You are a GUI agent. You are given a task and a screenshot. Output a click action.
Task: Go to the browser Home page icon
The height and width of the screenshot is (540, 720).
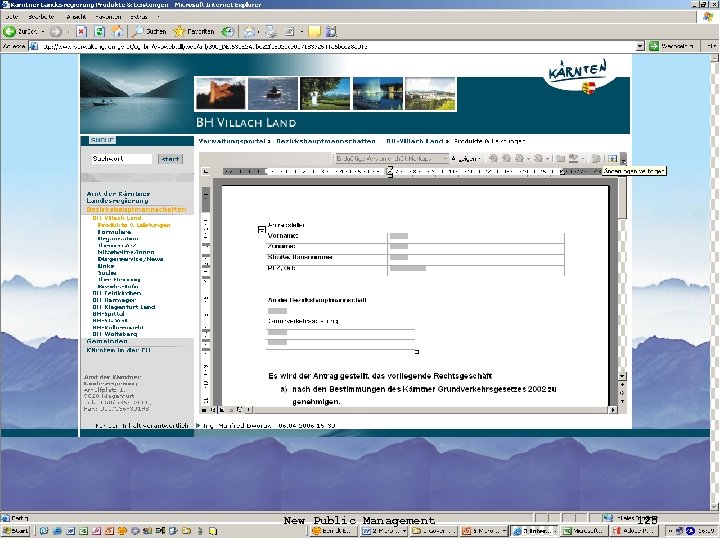pyautogui.click(x=118, y=32)
